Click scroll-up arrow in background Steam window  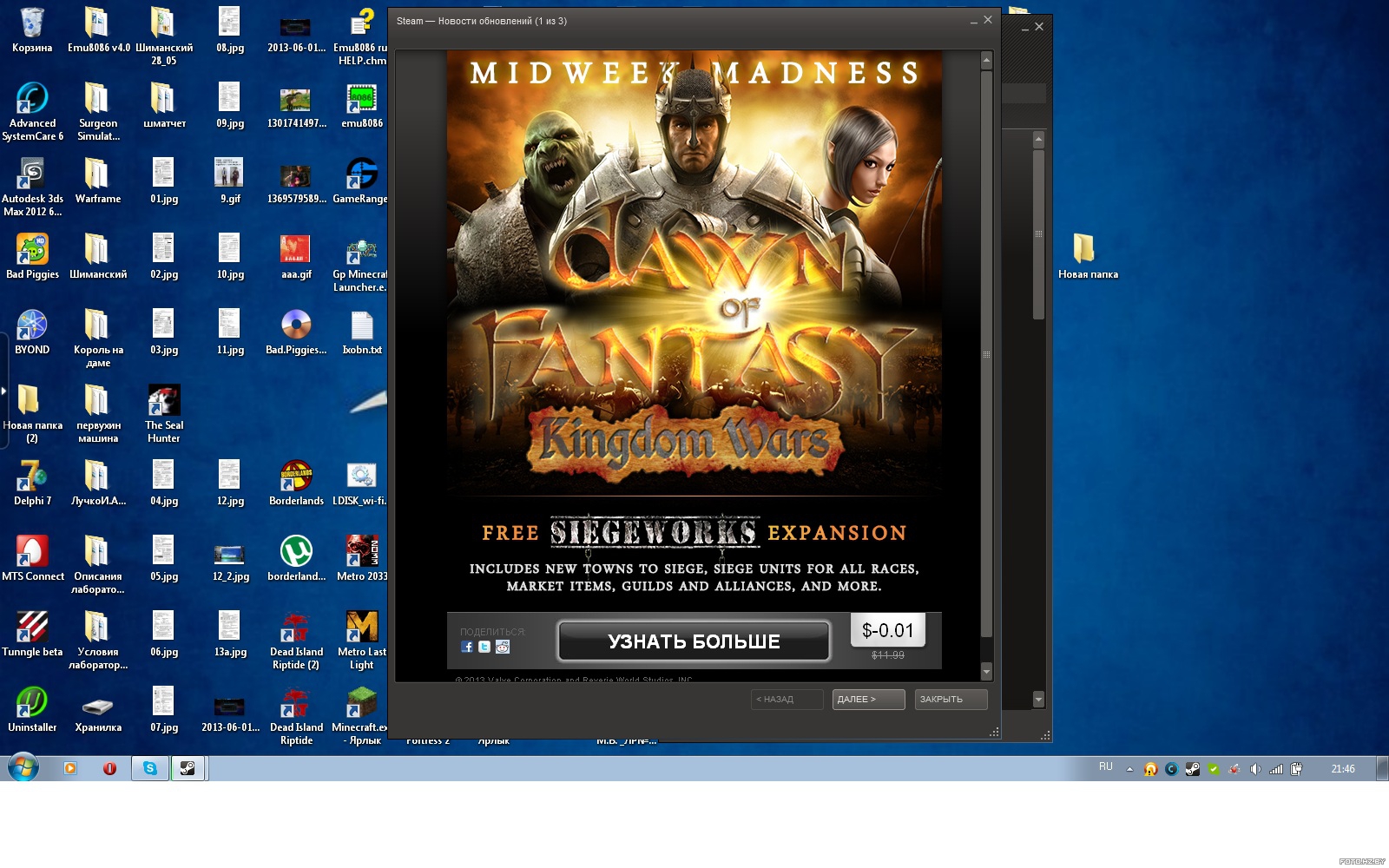coord(1038,140)
